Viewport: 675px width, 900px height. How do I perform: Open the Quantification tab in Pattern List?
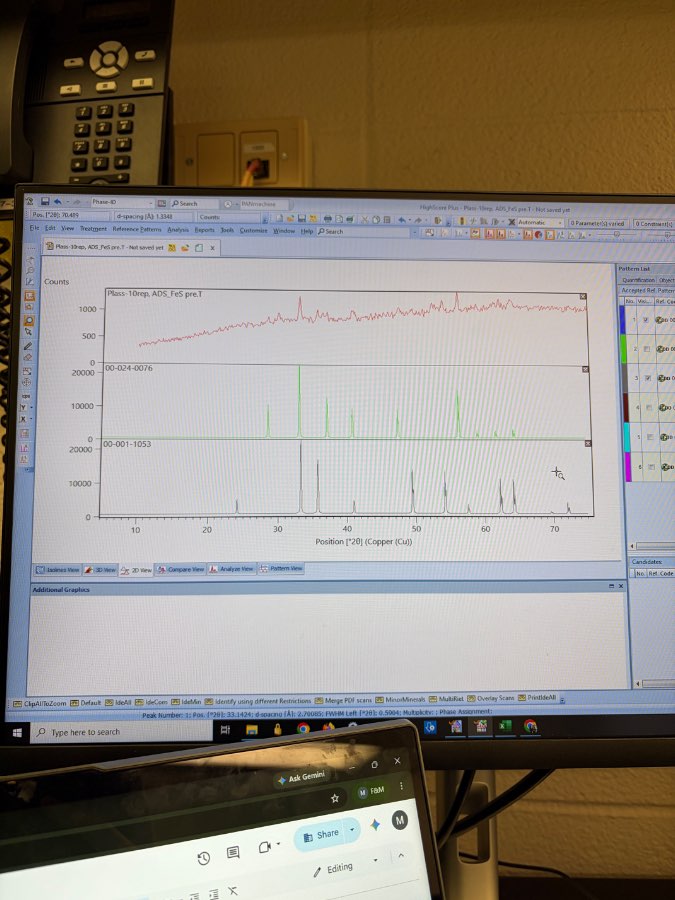(x=638, y=280)
